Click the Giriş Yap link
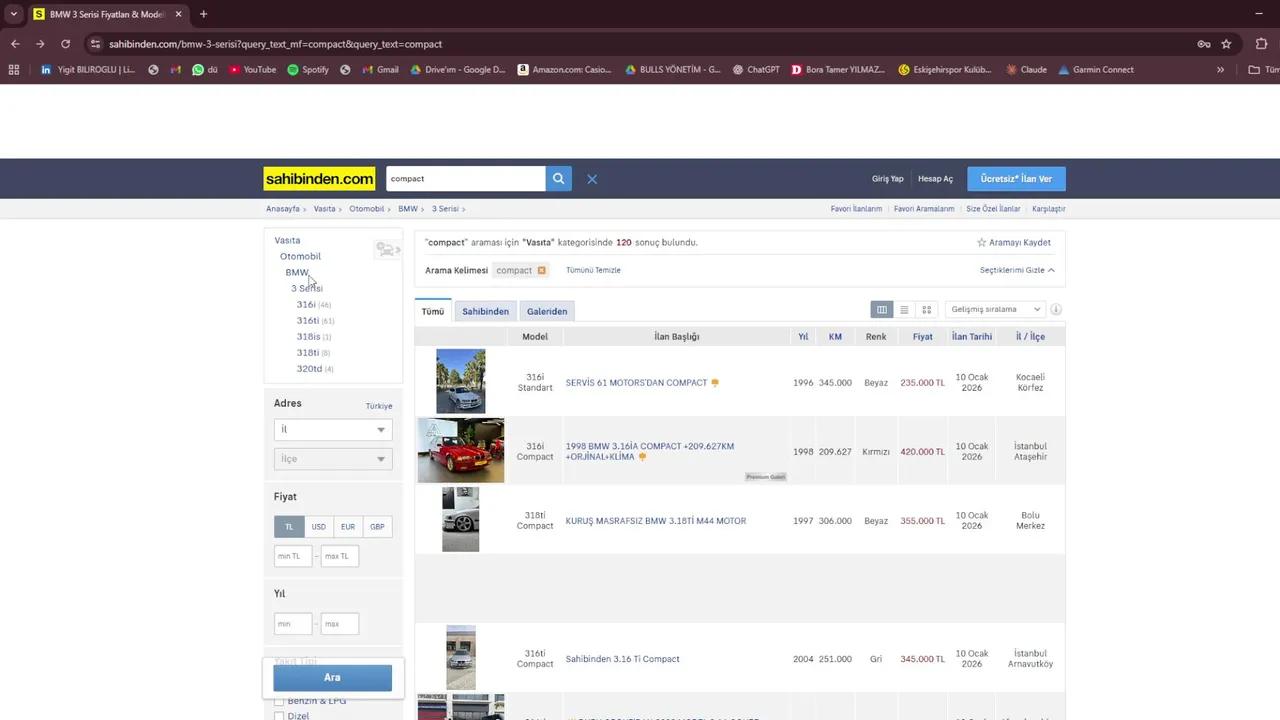Screen dimensions: 1280x720 (887, 179)
